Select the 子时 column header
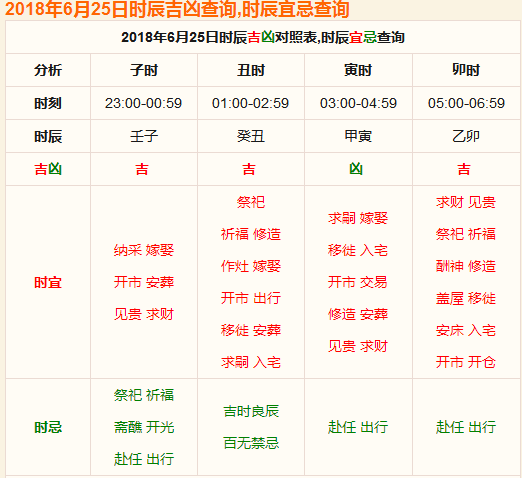The image size is (522, 478). pos(144,70)
